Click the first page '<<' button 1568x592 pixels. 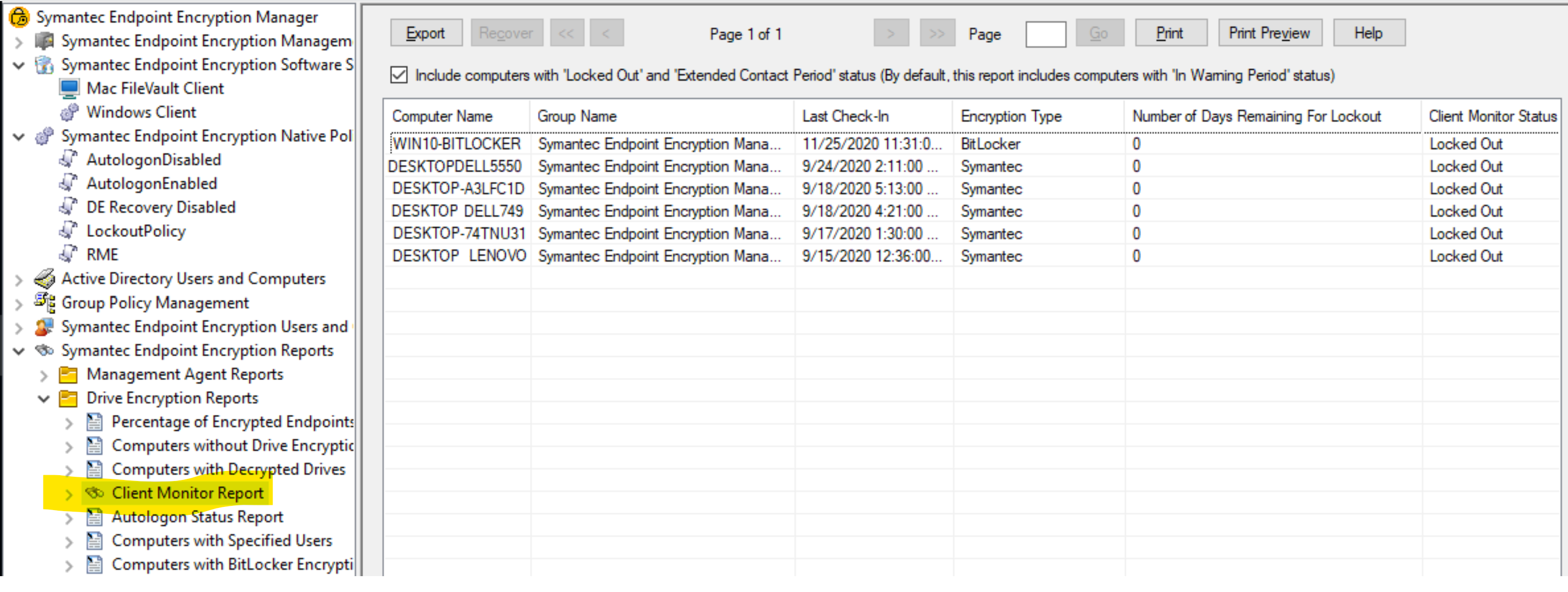click(x=567, y=33)
